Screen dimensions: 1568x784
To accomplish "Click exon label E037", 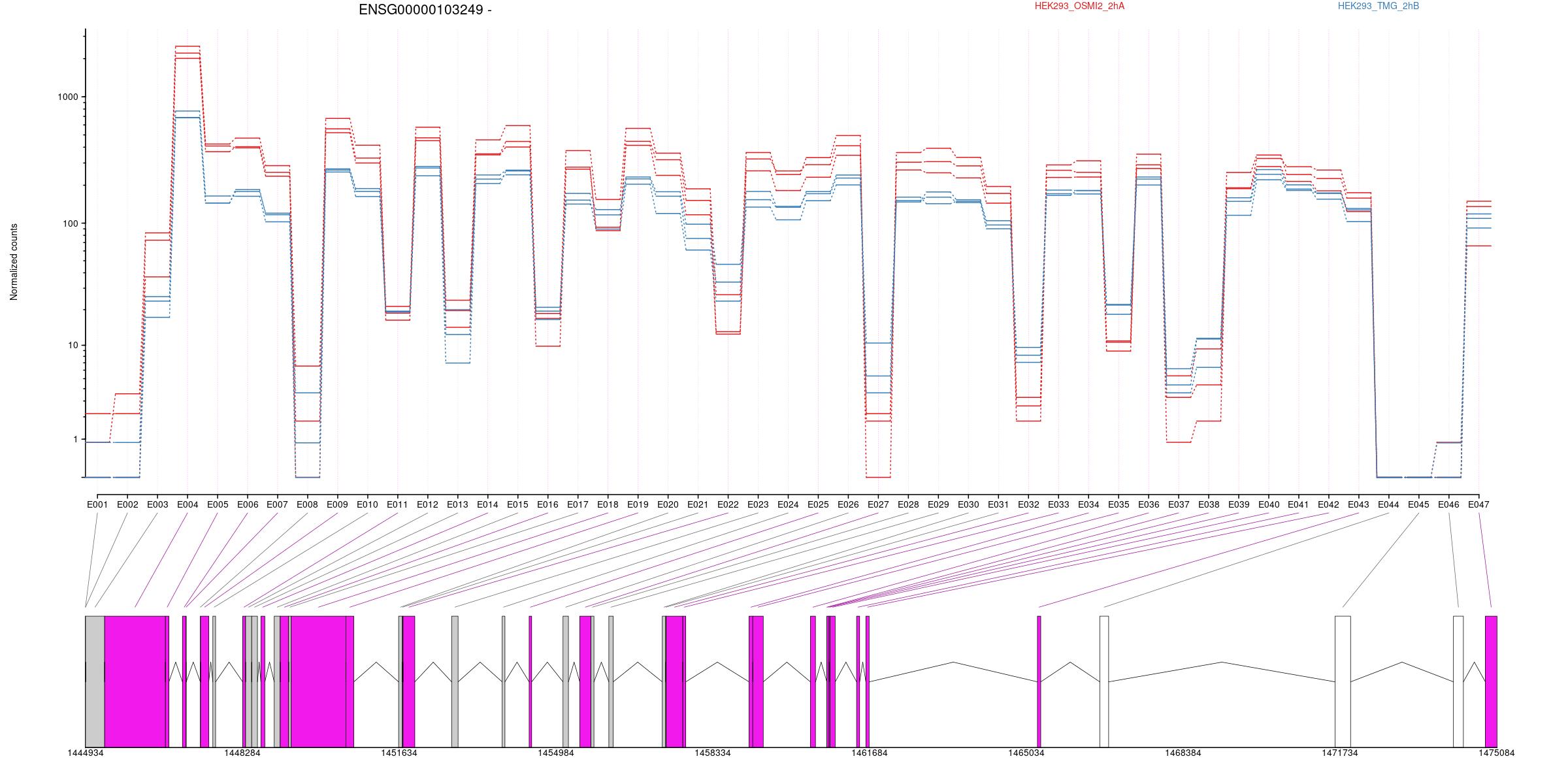I will pyautogui.click(x=1179, y=504).
